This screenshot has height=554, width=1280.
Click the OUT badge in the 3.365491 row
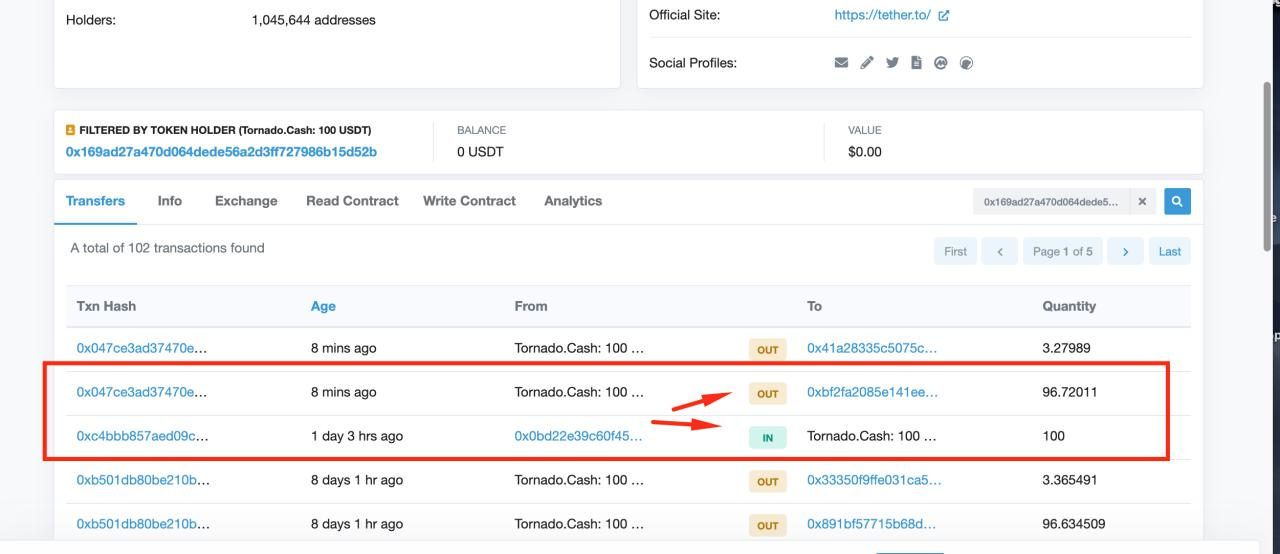767,481
